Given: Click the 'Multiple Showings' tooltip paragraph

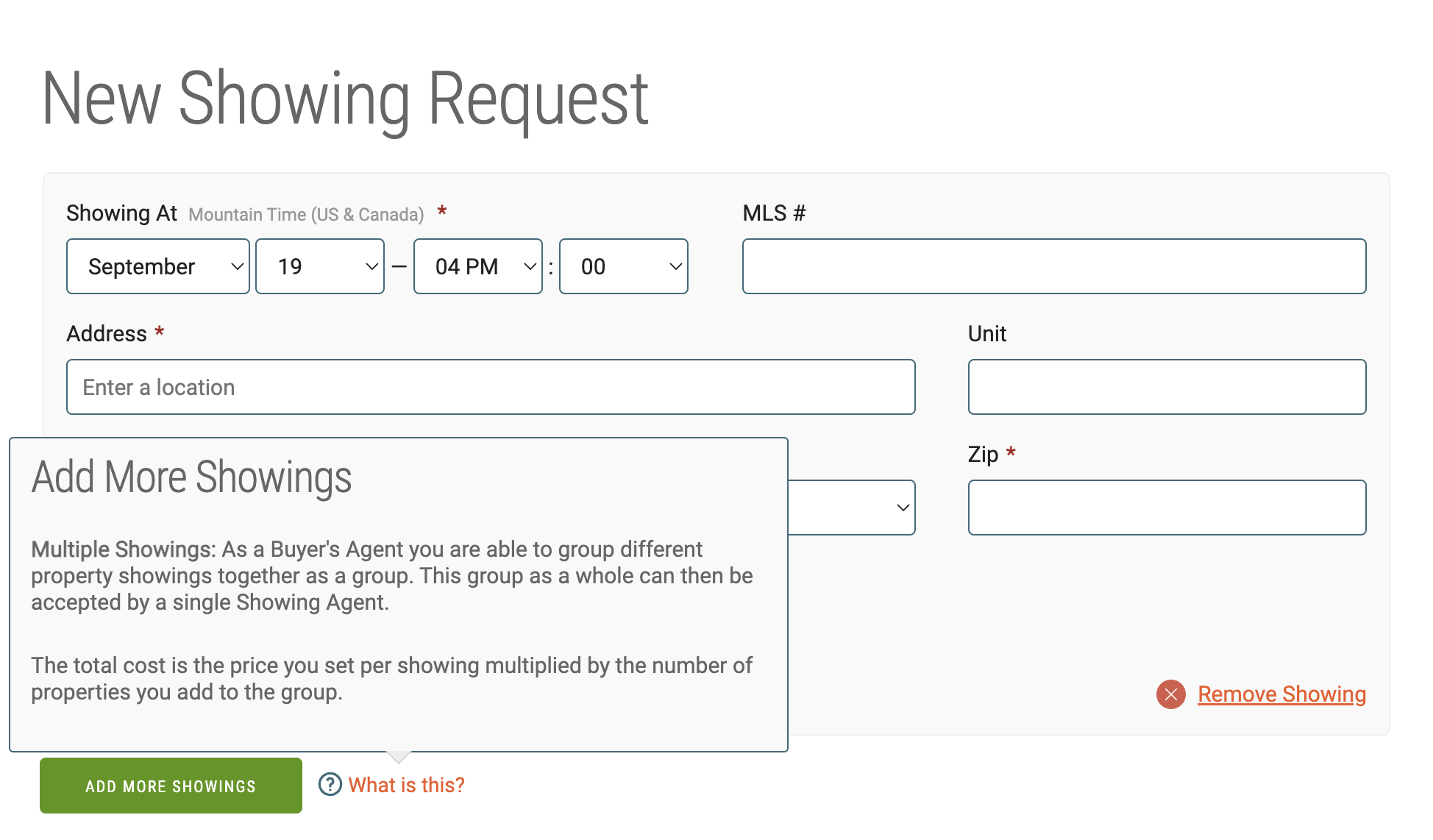Looking at the screenshot, I should (x=392, y=576).
